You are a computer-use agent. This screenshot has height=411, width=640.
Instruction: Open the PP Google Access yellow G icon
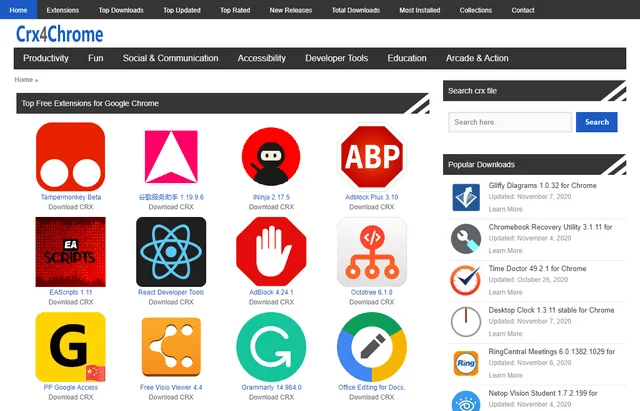[71, 347]
